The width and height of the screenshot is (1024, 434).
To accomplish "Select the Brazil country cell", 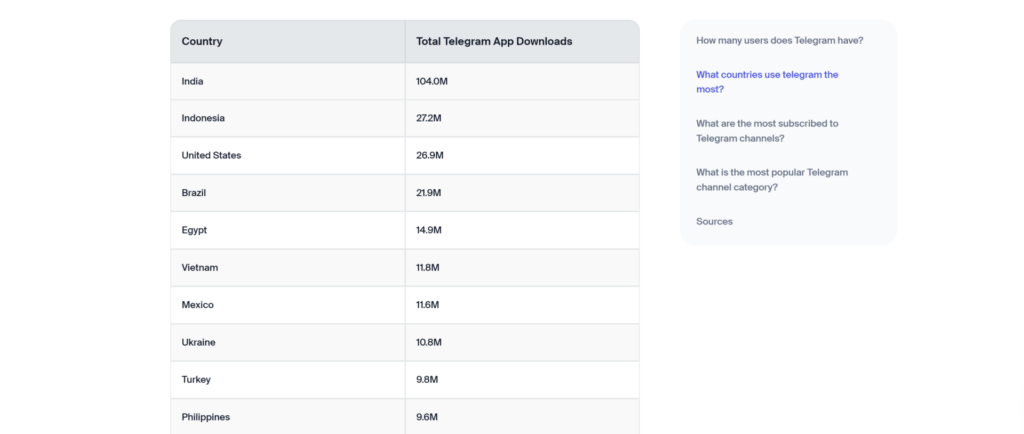I will point(287,193).
